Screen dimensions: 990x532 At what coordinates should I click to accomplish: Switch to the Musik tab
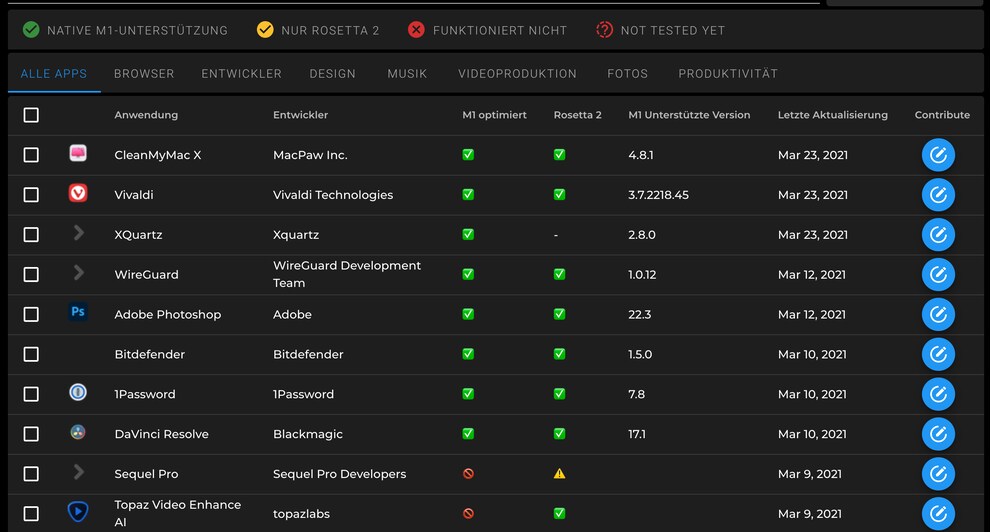coord(407,74)
